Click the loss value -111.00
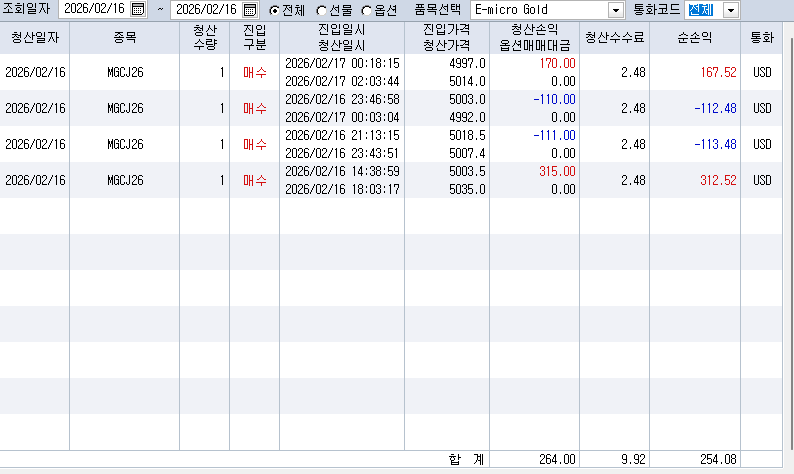The width and height of the screenshot is (794, 474). tap(554, 135)
